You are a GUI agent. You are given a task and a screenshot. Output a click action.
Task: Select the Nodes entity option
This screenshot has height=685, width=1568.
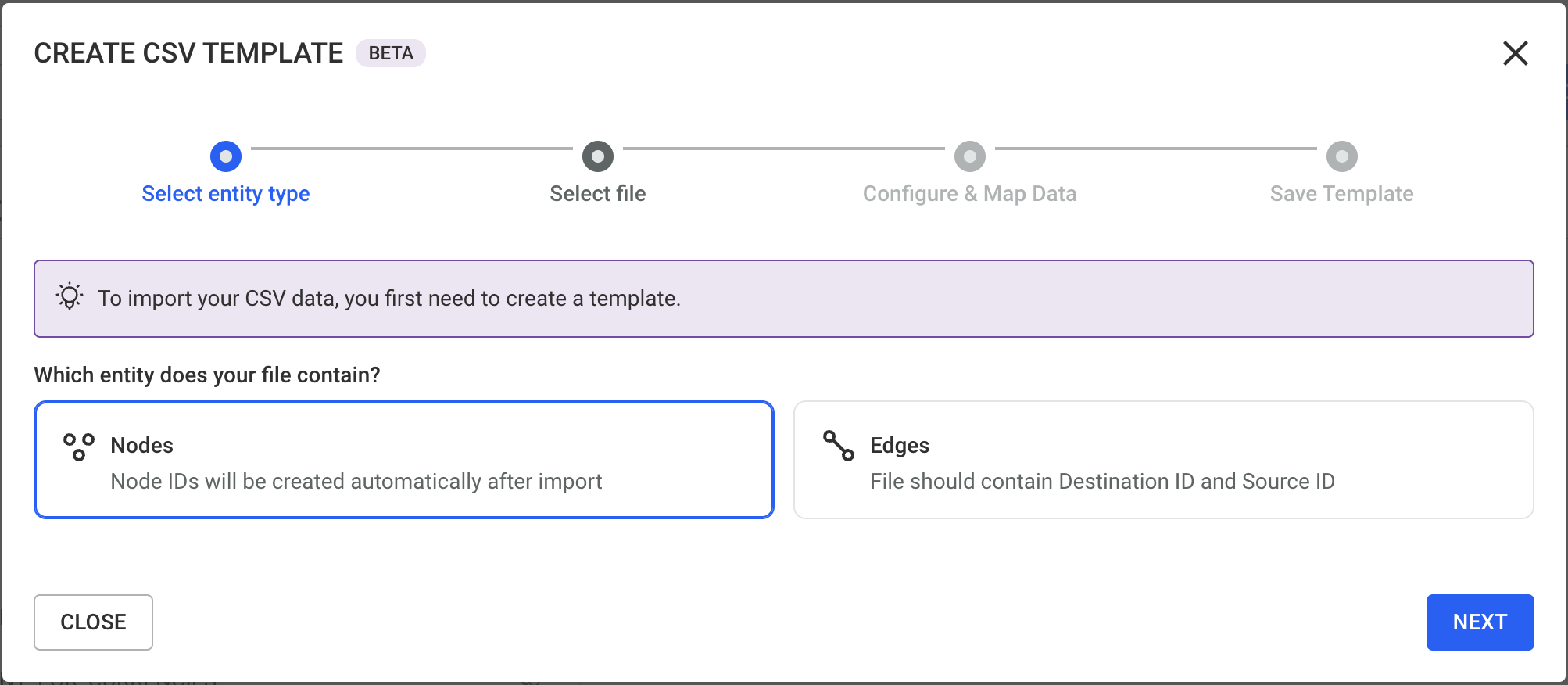coord(403,460)
